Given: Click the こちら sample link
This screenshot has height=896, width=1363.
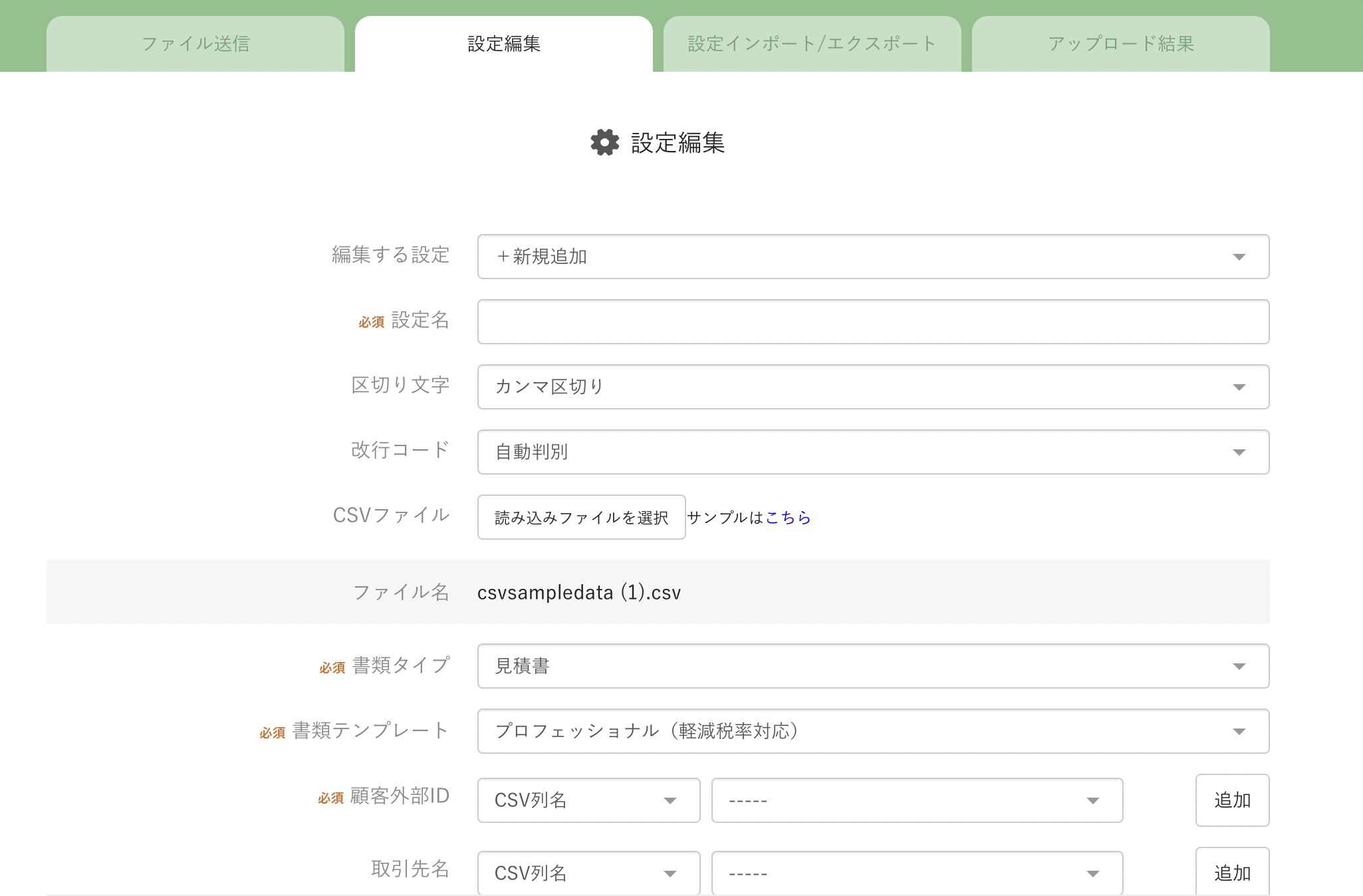Looking at the screenshot, I should pyautogui.click(x=788, y=518).
